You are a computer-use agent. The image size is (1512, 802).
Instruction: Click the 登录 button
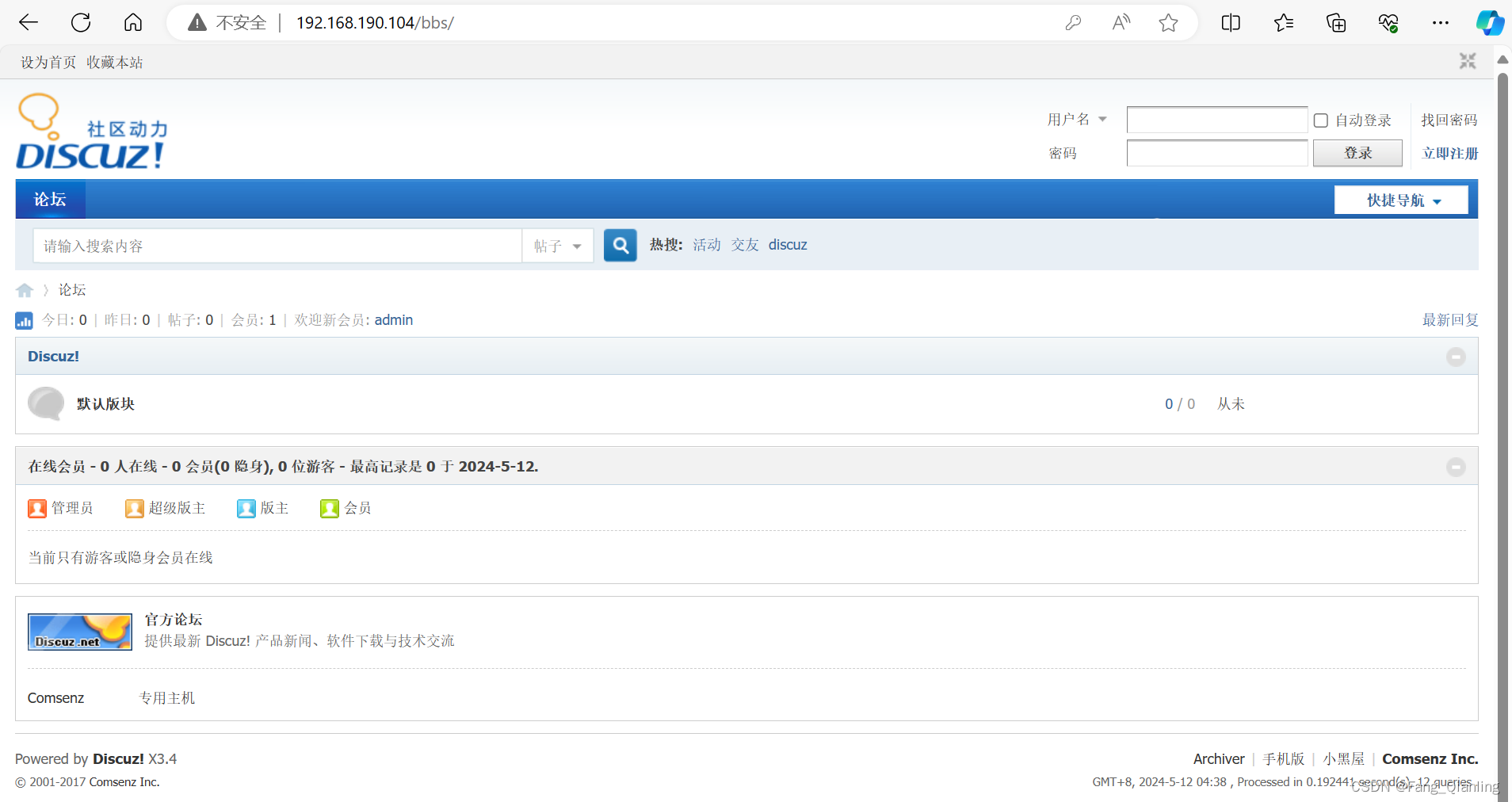tap(1357, 153)
